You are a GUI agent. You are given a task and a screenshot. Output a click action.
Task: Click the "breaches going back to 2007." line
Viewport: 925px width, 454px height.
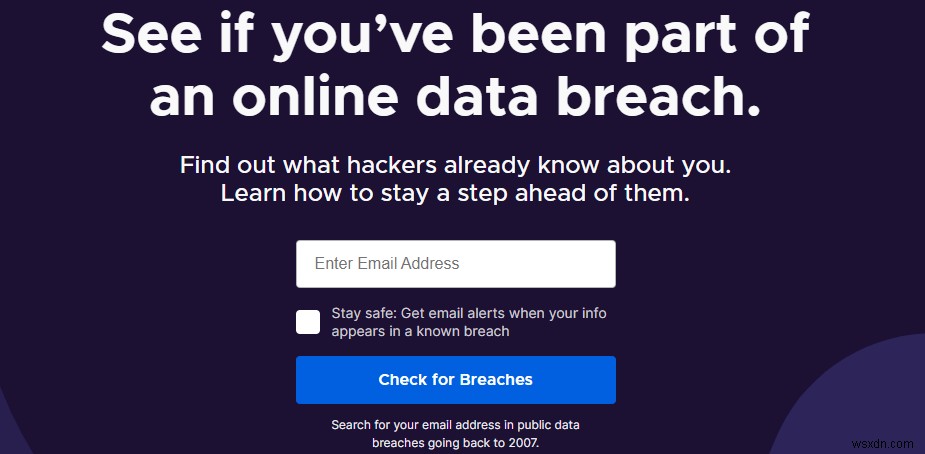tap(455, 443)
